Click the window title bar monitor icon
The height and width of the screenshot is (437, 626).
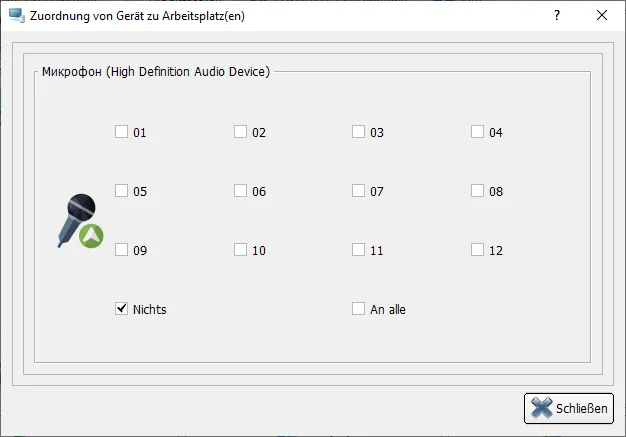click(x=15, y=15)
